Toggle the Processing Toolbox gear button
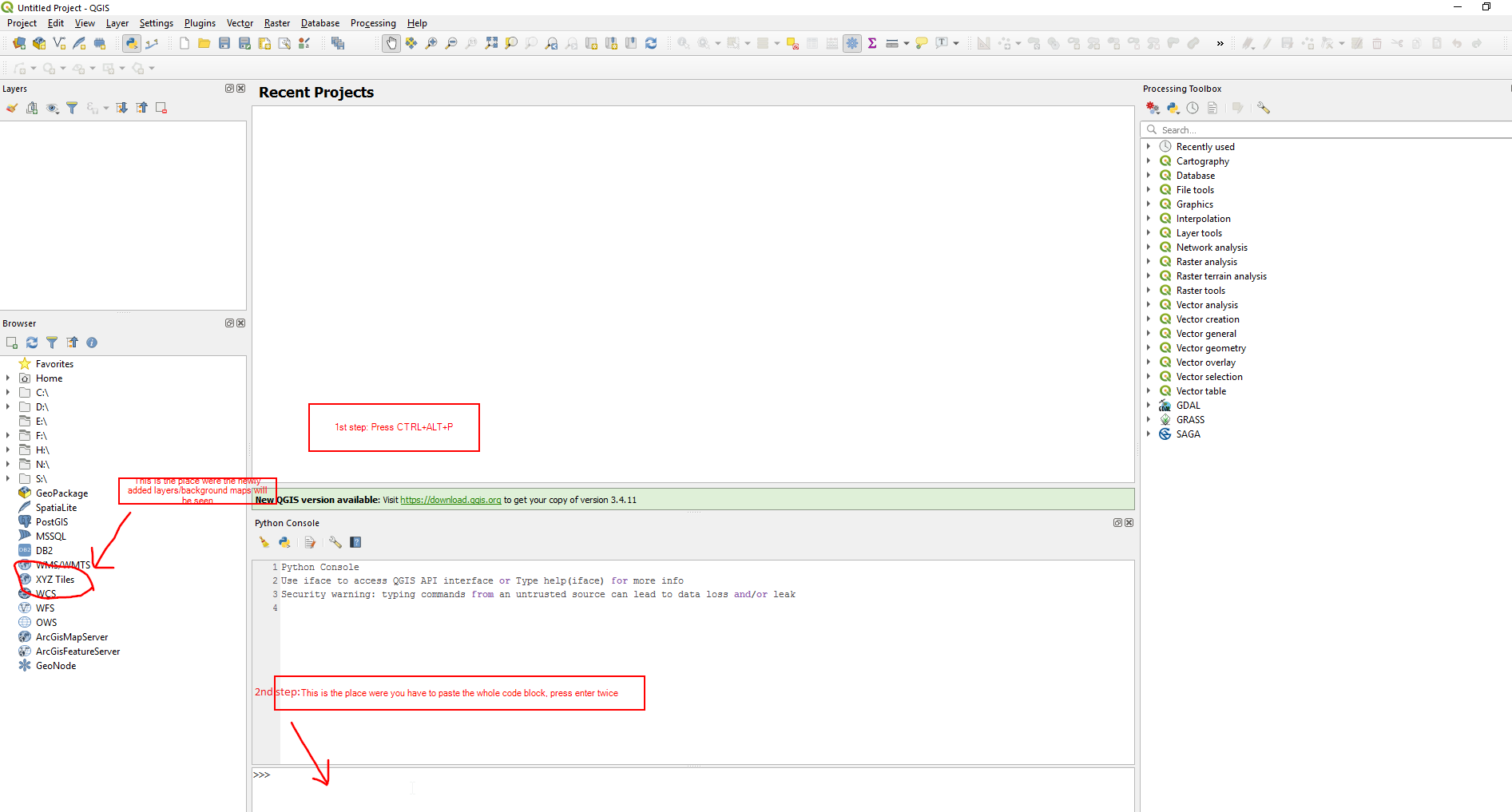The height and width of the screenshot is (812, 1512). click(852, 43)
